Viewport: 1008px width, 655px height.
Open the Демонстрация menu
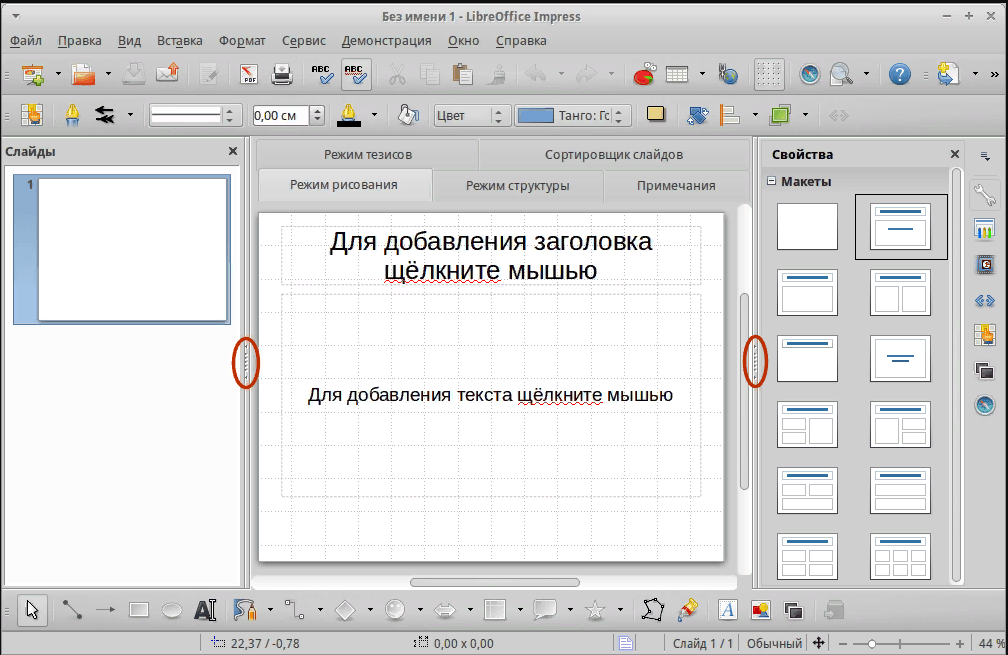coord(386,41)
